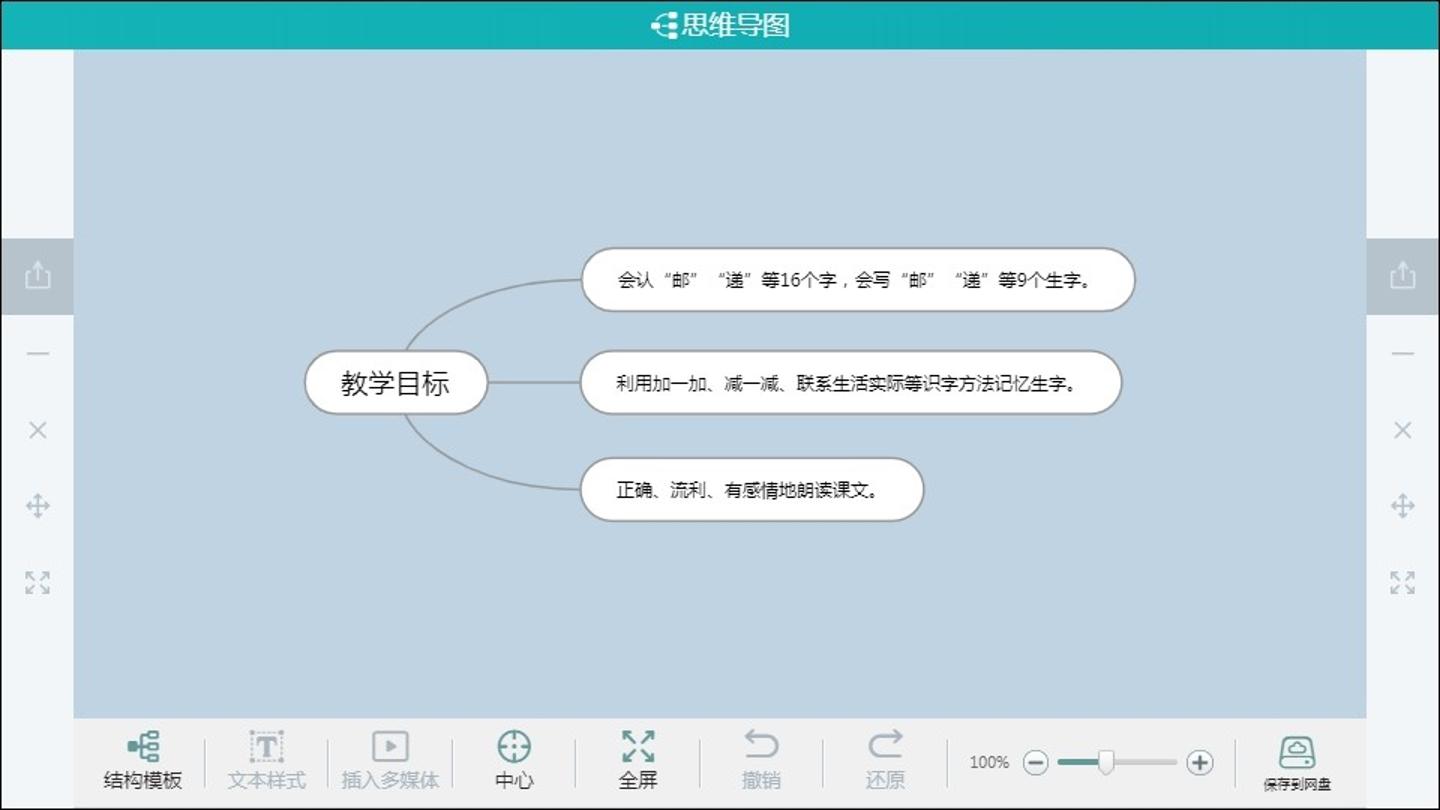Viewport: 1440px width, 810px height.
Task: Click the left sidebar share icon
Action: (x=37, y=275)
